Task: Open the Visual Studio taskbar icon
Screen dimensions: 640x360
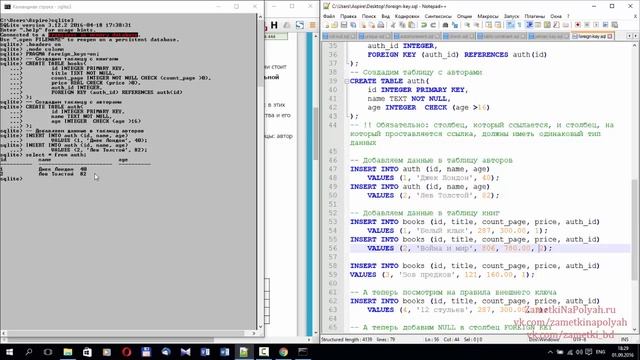Action: tap(185, 352)
